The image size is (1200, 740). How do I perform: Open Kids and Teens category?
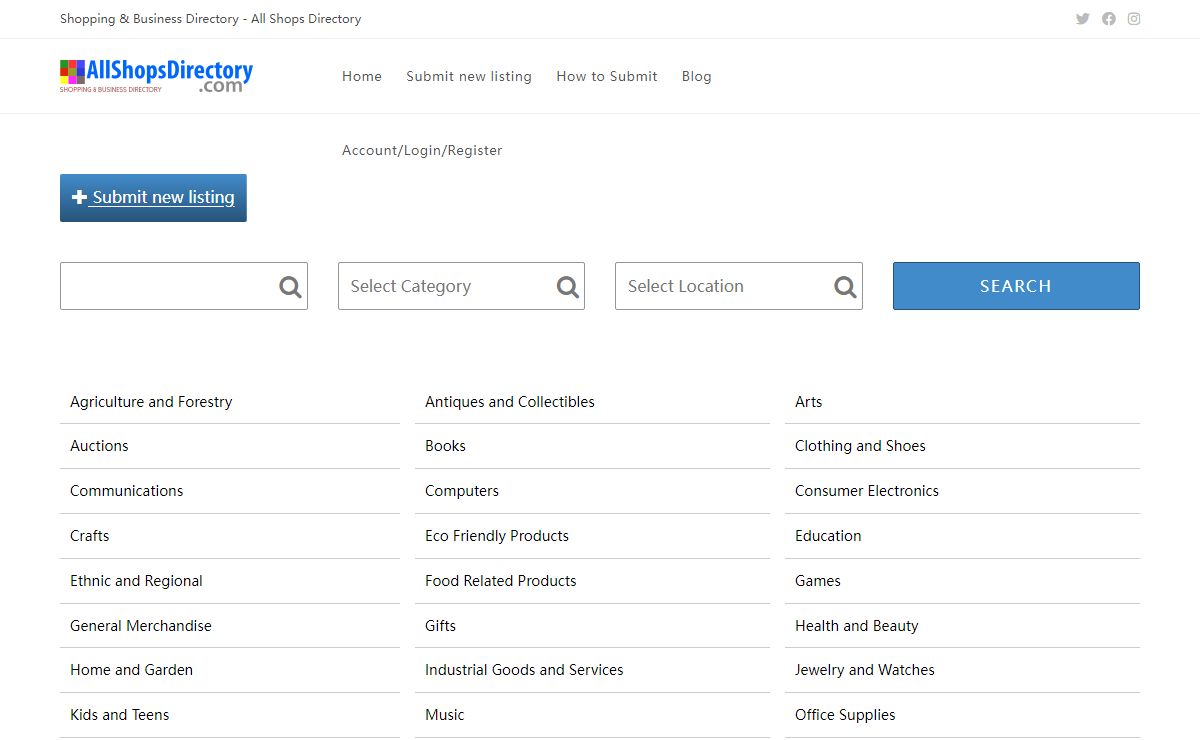[x=120, y=715]
